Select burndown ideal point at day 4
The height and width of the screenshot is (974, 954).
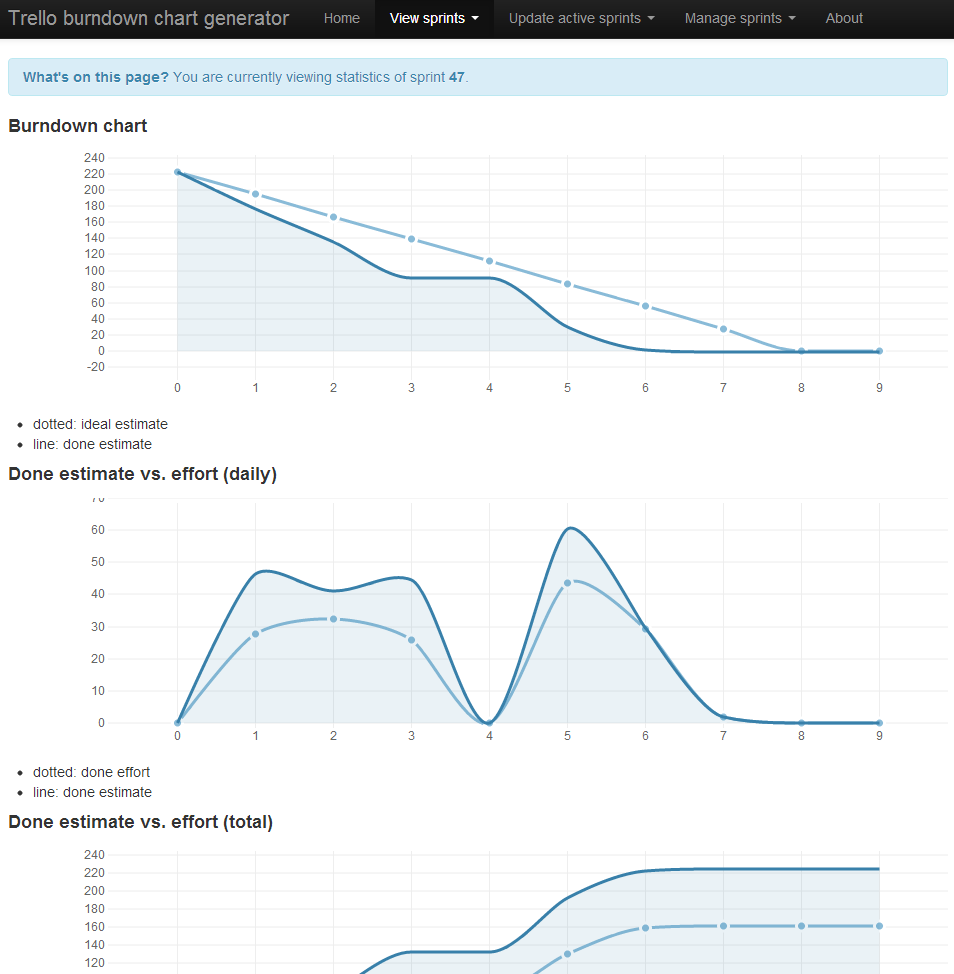pos(489,262)
